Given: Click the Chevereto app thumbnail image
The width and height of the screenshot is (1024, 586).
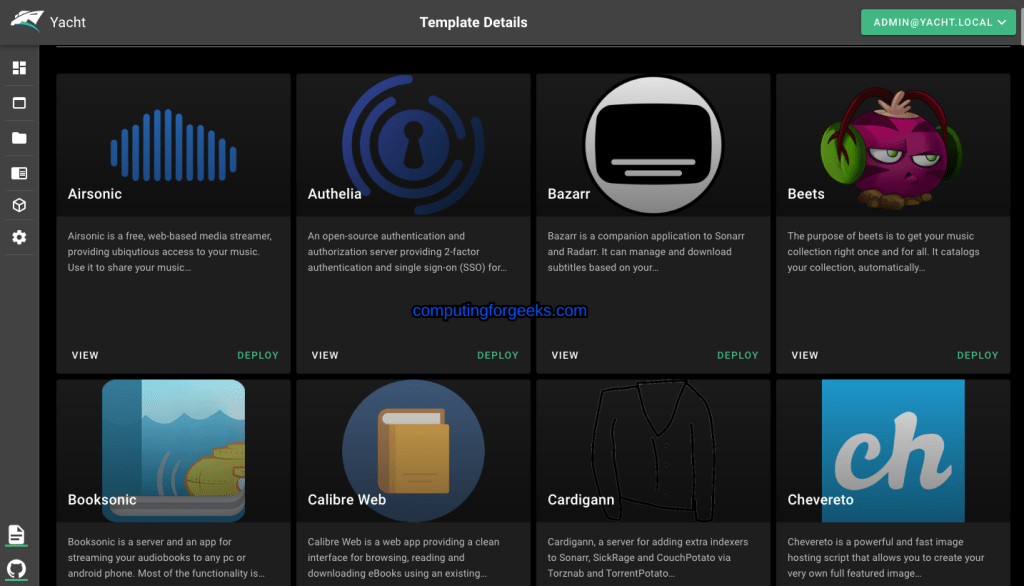Looking at the screenshot, I should (892, 450).
